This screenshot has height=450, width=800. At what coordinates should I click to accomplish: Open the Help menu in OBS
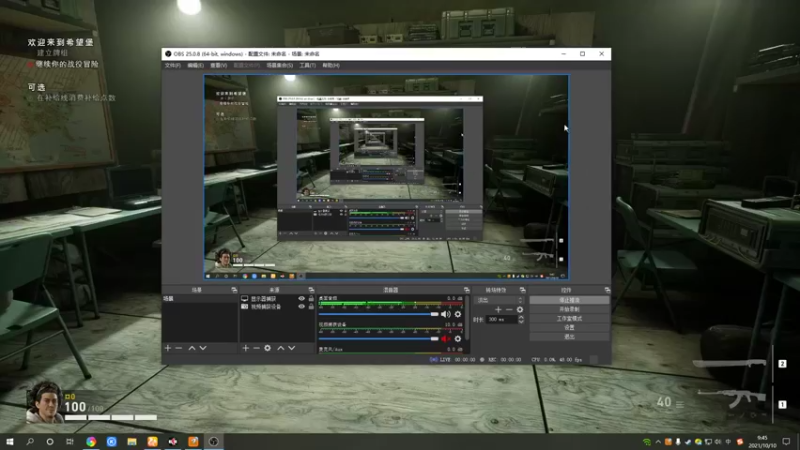click(331, 65)
